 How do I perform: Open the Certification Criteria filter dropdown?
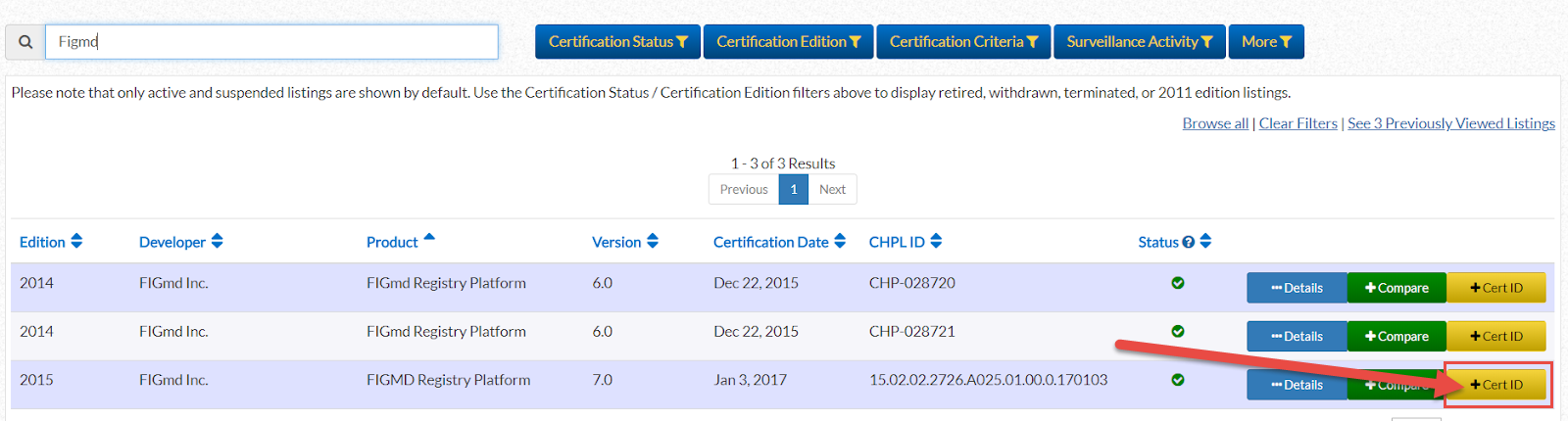click(x=963, y=42)
